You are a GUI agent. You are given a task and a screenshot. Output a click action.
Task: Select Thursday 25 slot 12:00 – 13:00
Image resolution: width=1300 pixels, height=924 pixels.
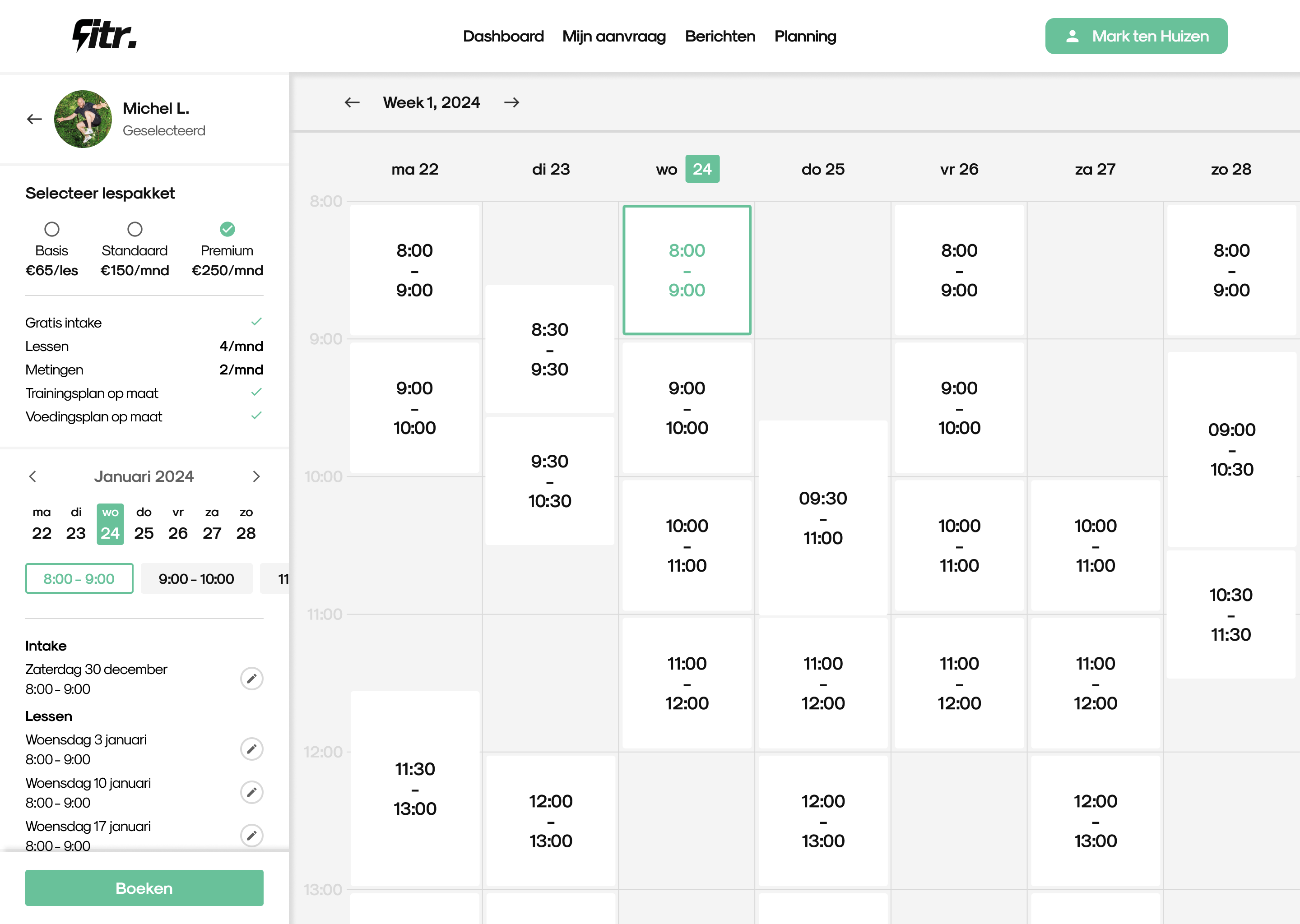click(823, 821)
